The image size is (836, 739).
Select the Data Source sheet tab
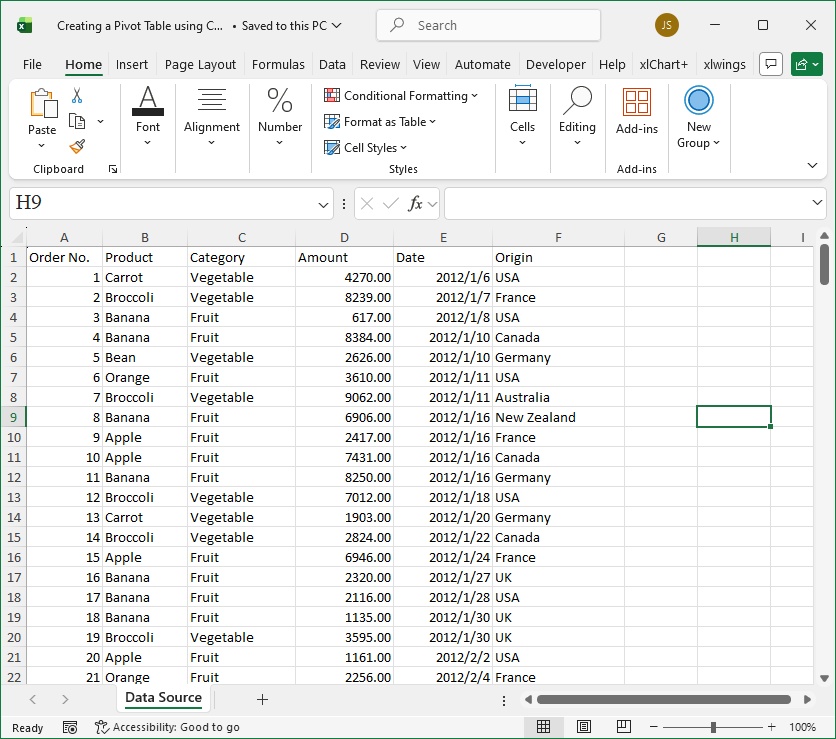(163, 698)
